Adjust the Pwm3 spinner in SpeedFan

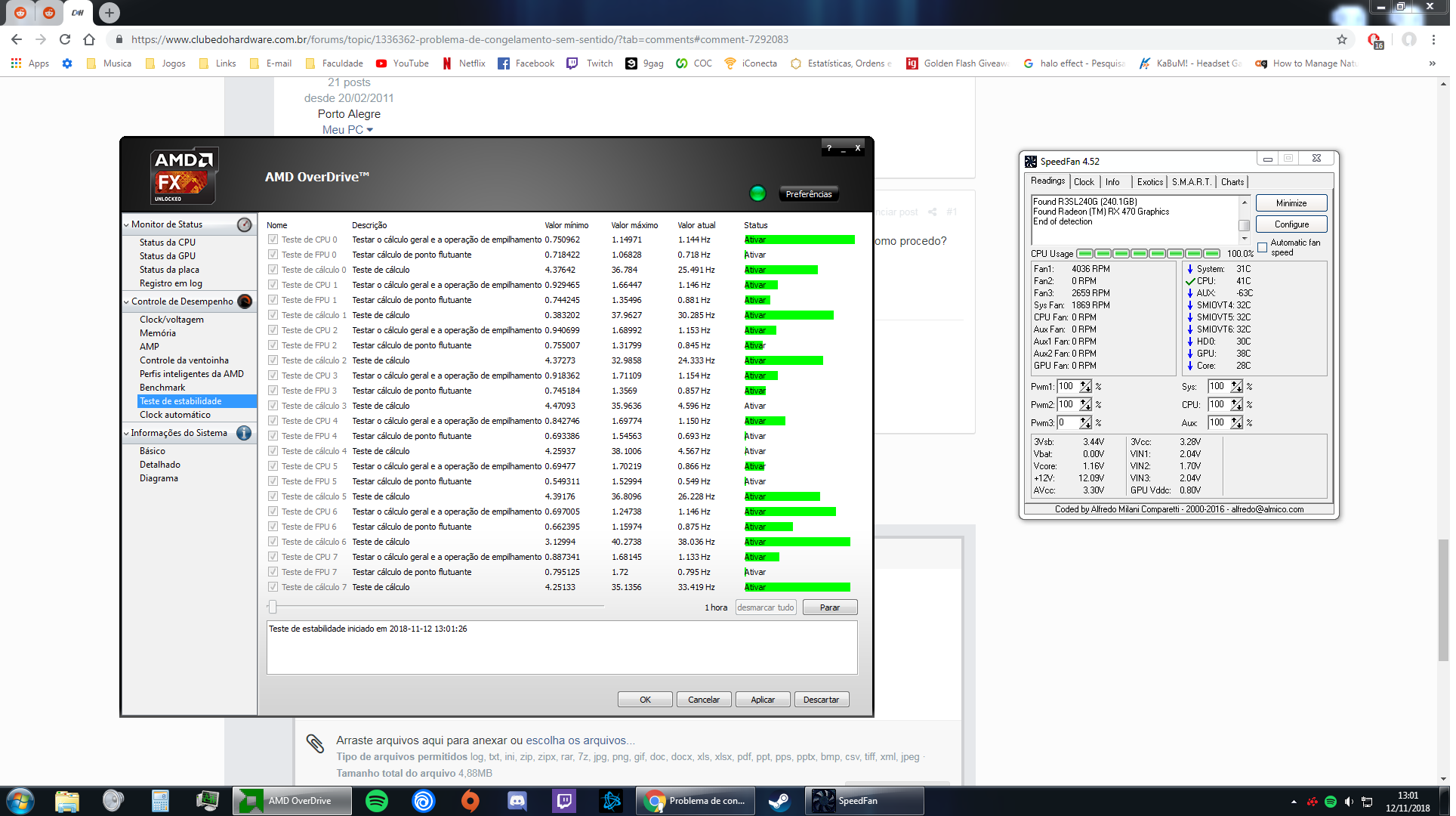(1085, 422)
